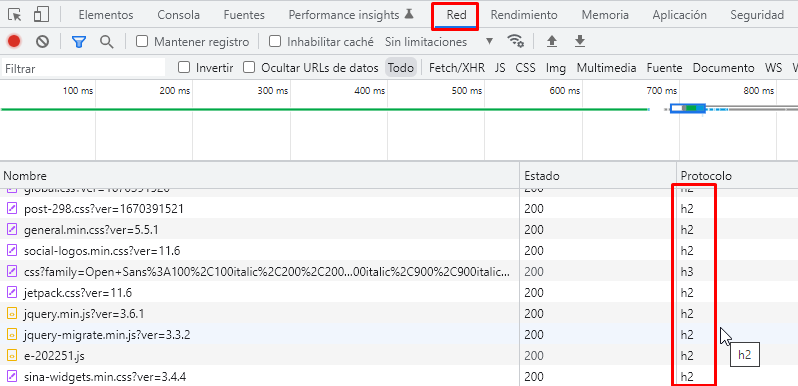Select the jetpack.css?ver=11.6 request

click(x=78, y=293)
